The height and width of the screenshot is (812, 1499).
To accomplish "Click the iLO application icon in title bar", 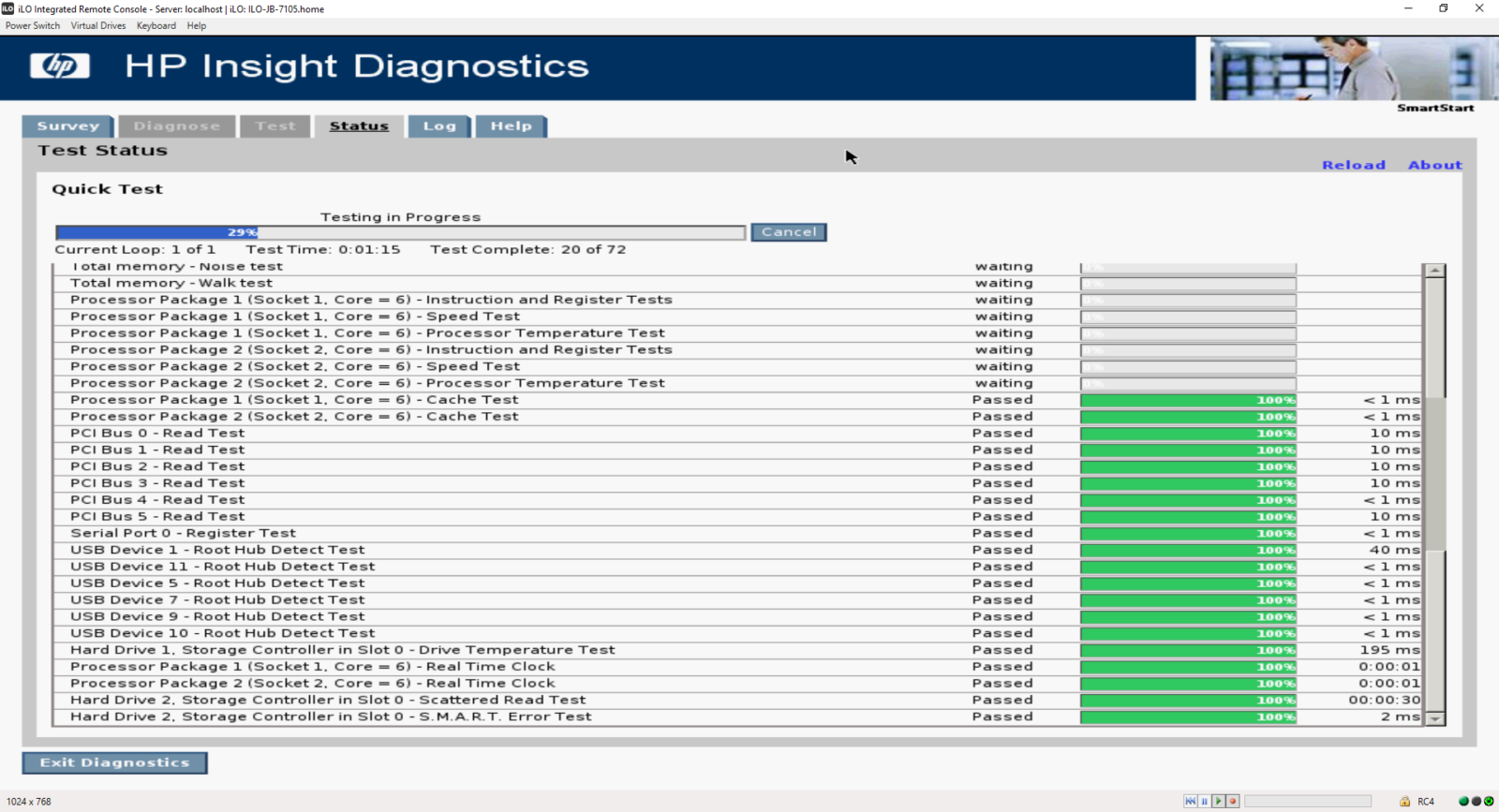I will pyautogui.click(x=7, y=8).
